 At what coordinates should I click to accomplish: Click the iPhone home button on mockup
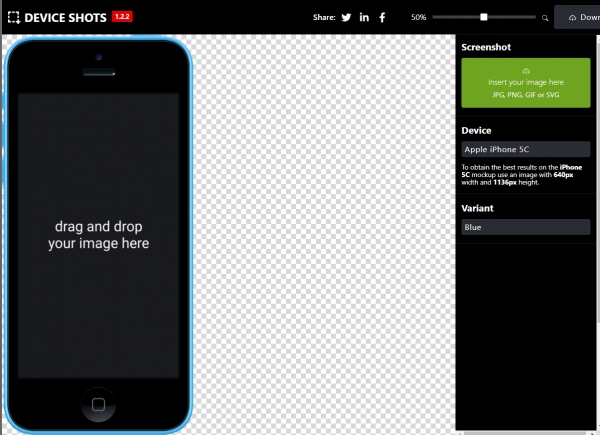[98, 404]
